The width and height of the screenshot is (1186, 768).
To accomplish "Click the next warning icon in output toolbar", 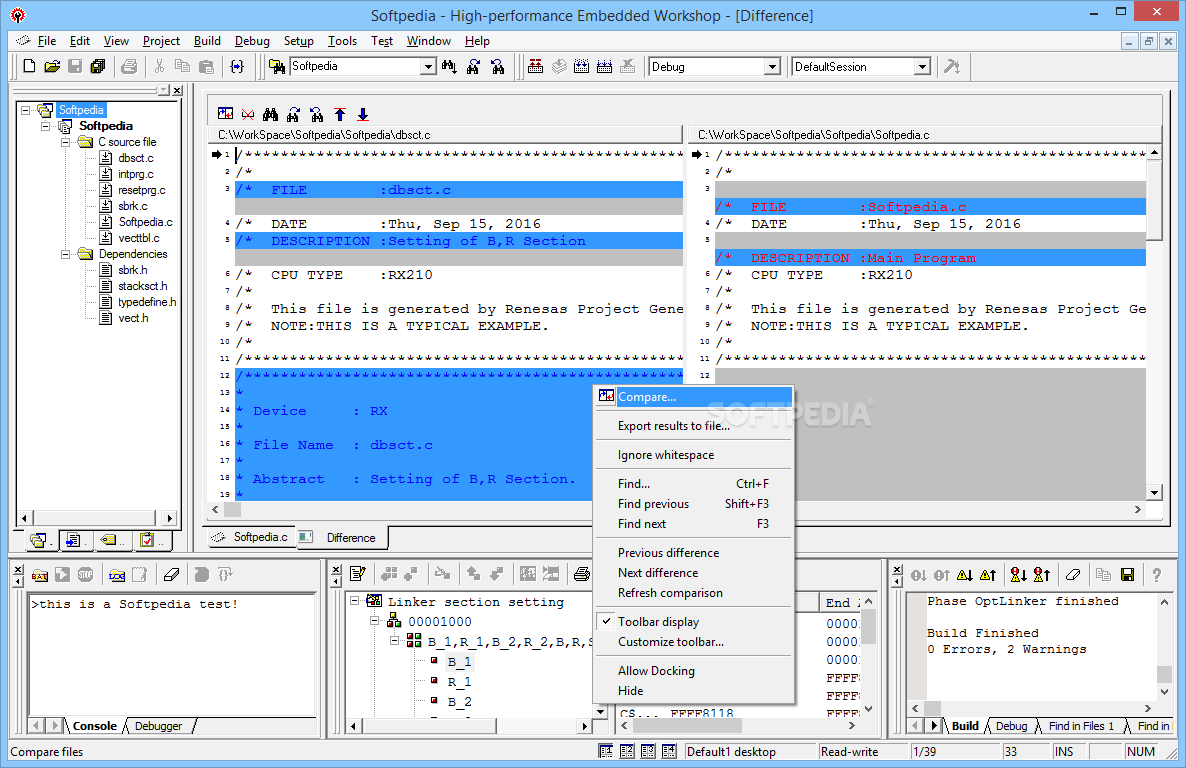I will (x=964, y=575).
